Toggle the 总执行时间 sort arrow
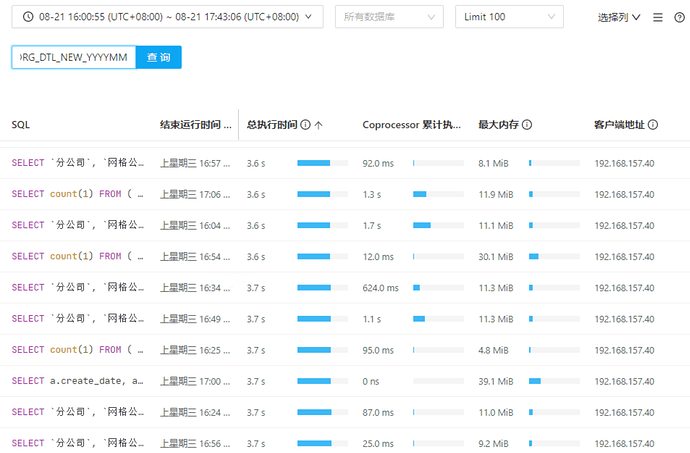The height and width of the screenshot is (453, 690). pyautogui.click(x=319, y=125)
